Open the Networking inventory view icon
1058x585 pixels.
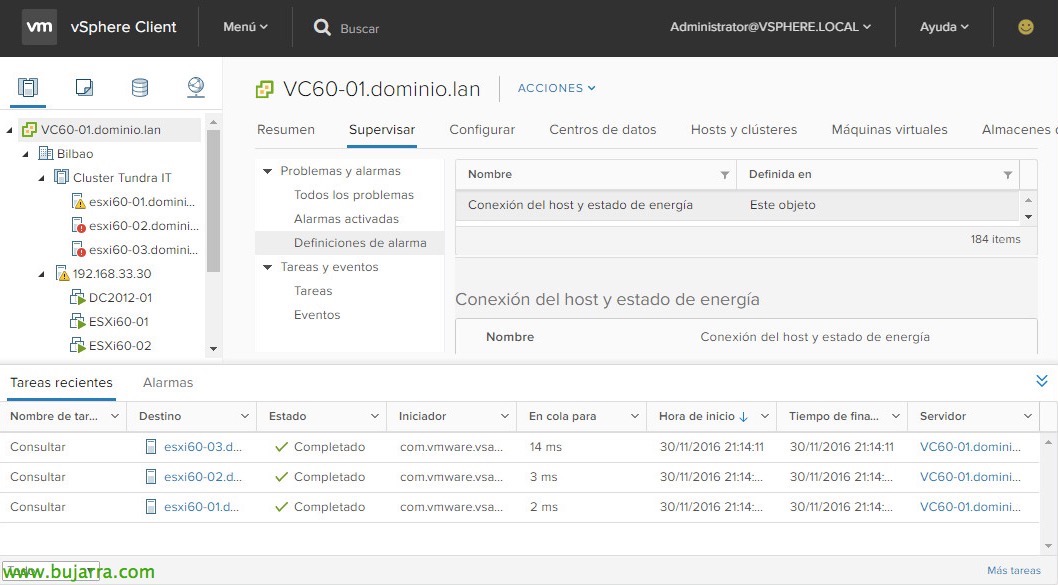point(196,88)
